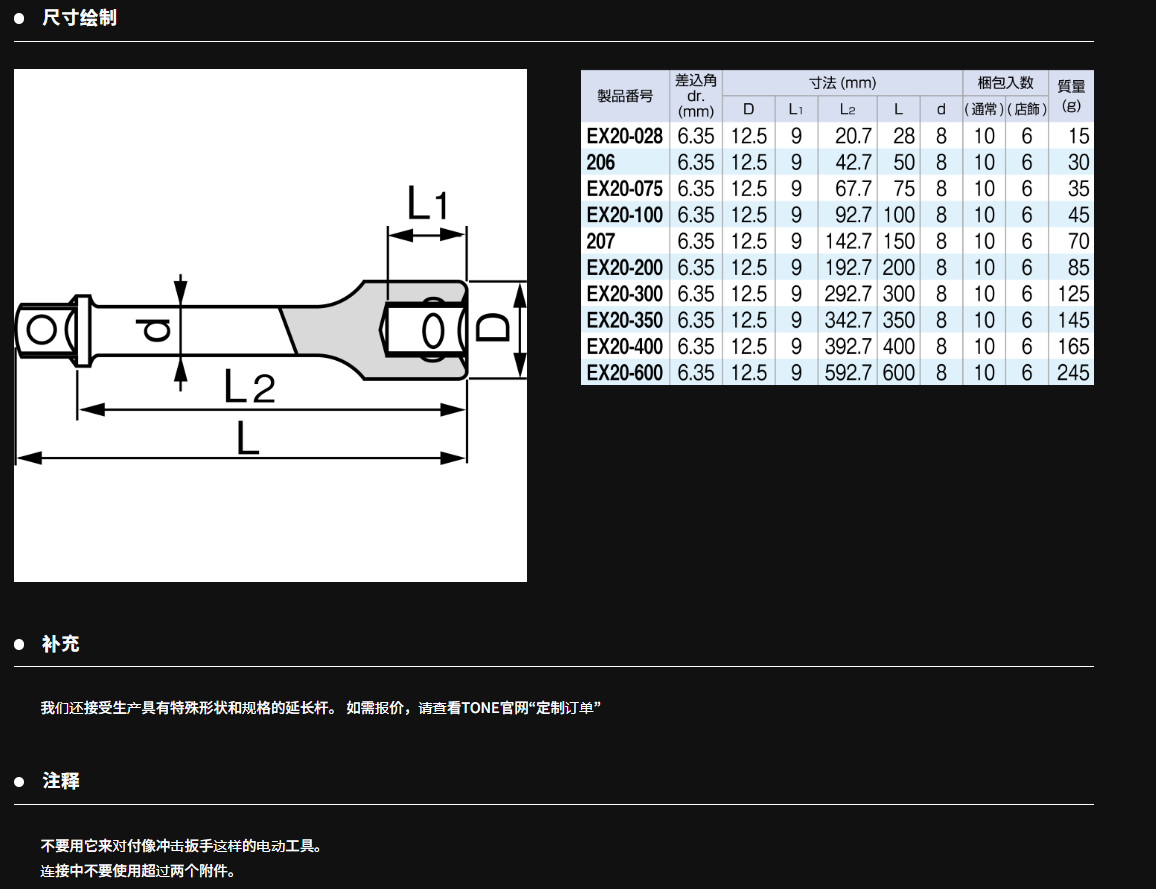The width and height of the screenshot is (1156, 889).
Task: Select product number 206 in table
Action: (601, 162)
